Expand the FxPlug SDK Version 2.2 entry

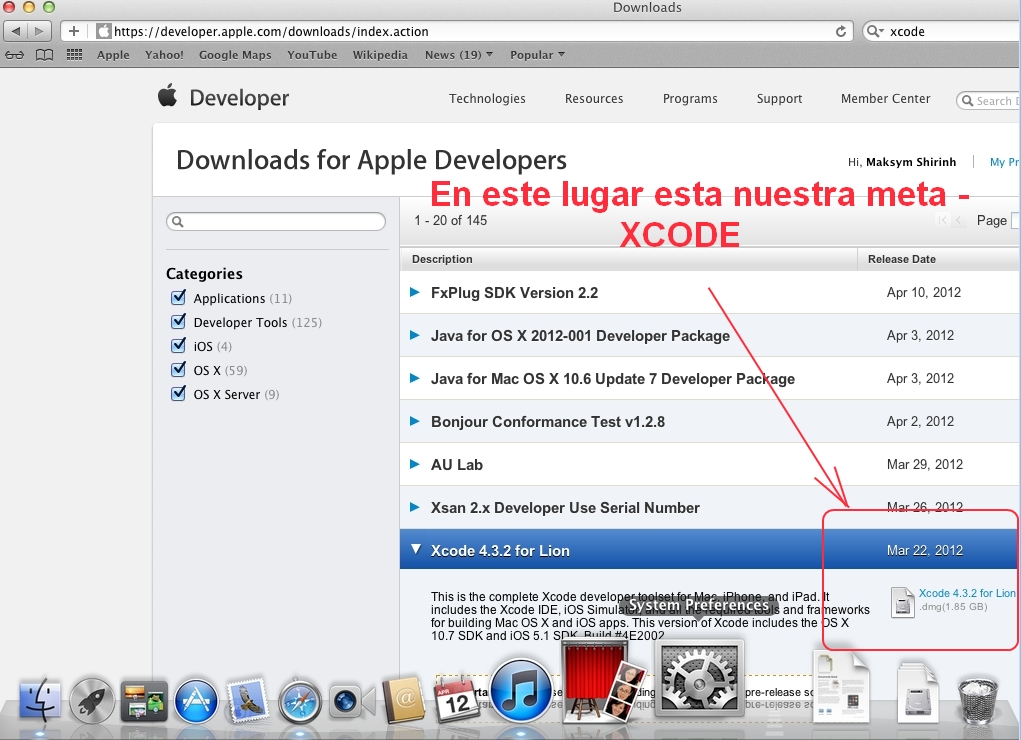(416, 292)
